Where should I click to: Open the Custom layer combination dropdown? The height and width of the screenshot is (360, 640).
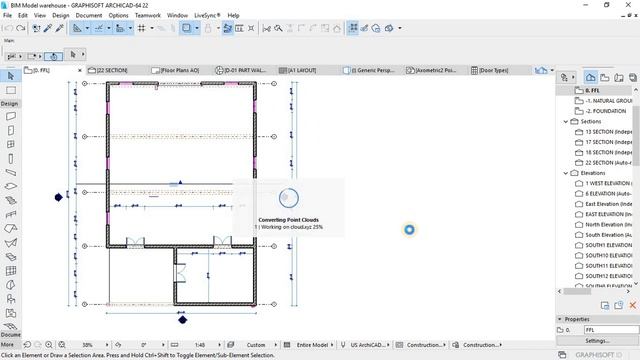276,345
